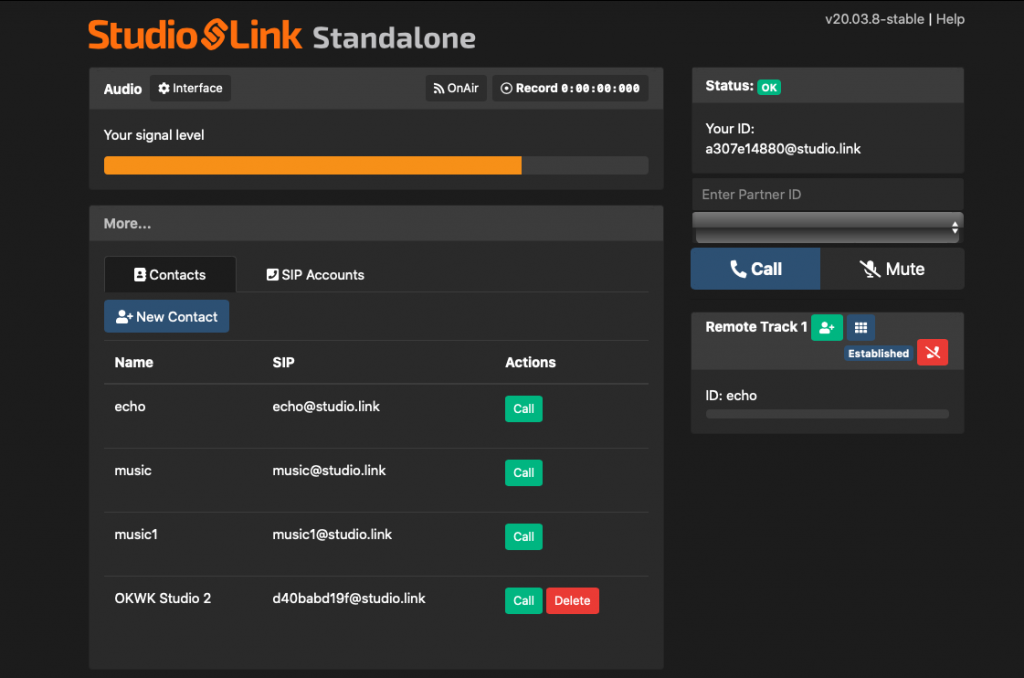Open the audio Interface settings

pos(190,88)
